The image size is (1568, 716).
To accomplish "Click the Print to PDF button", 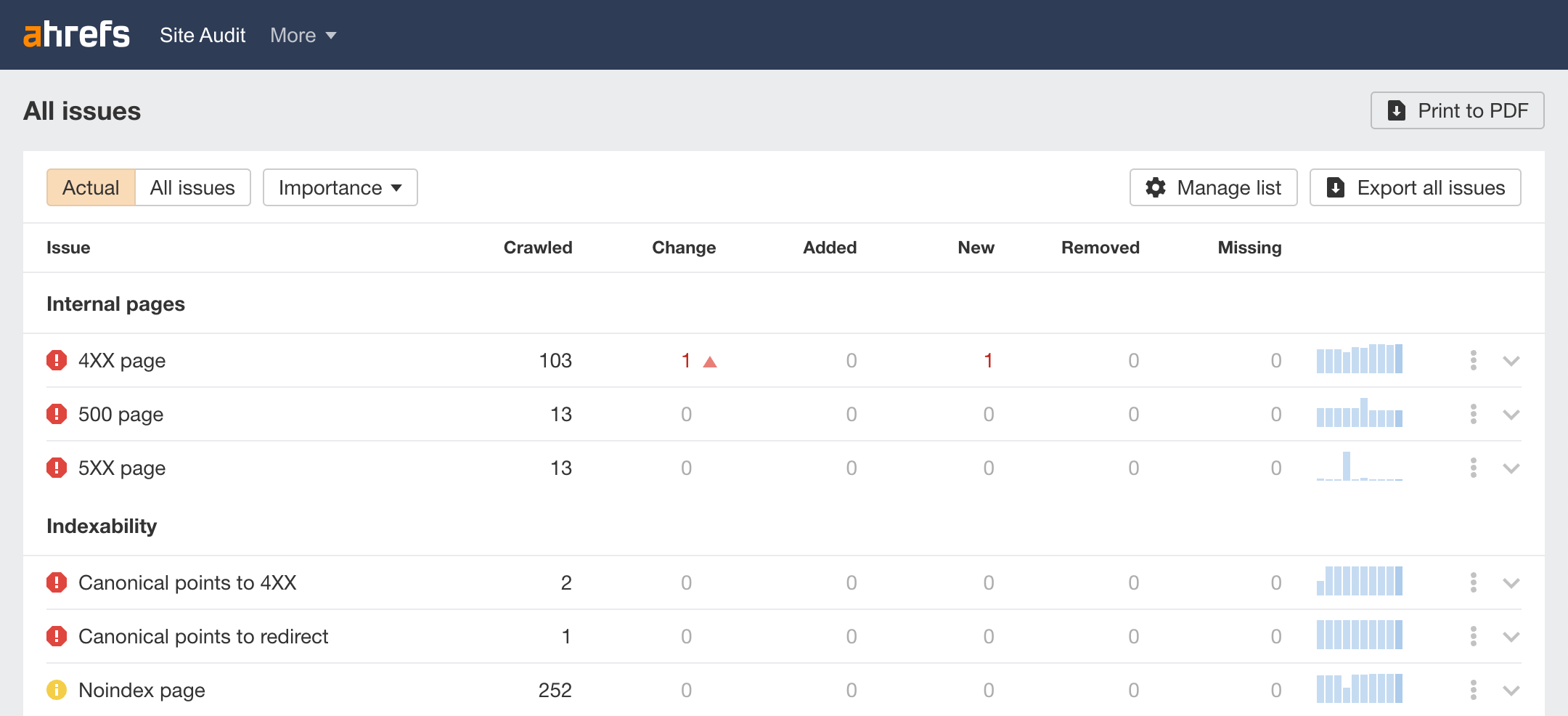I will point(1457,110).
